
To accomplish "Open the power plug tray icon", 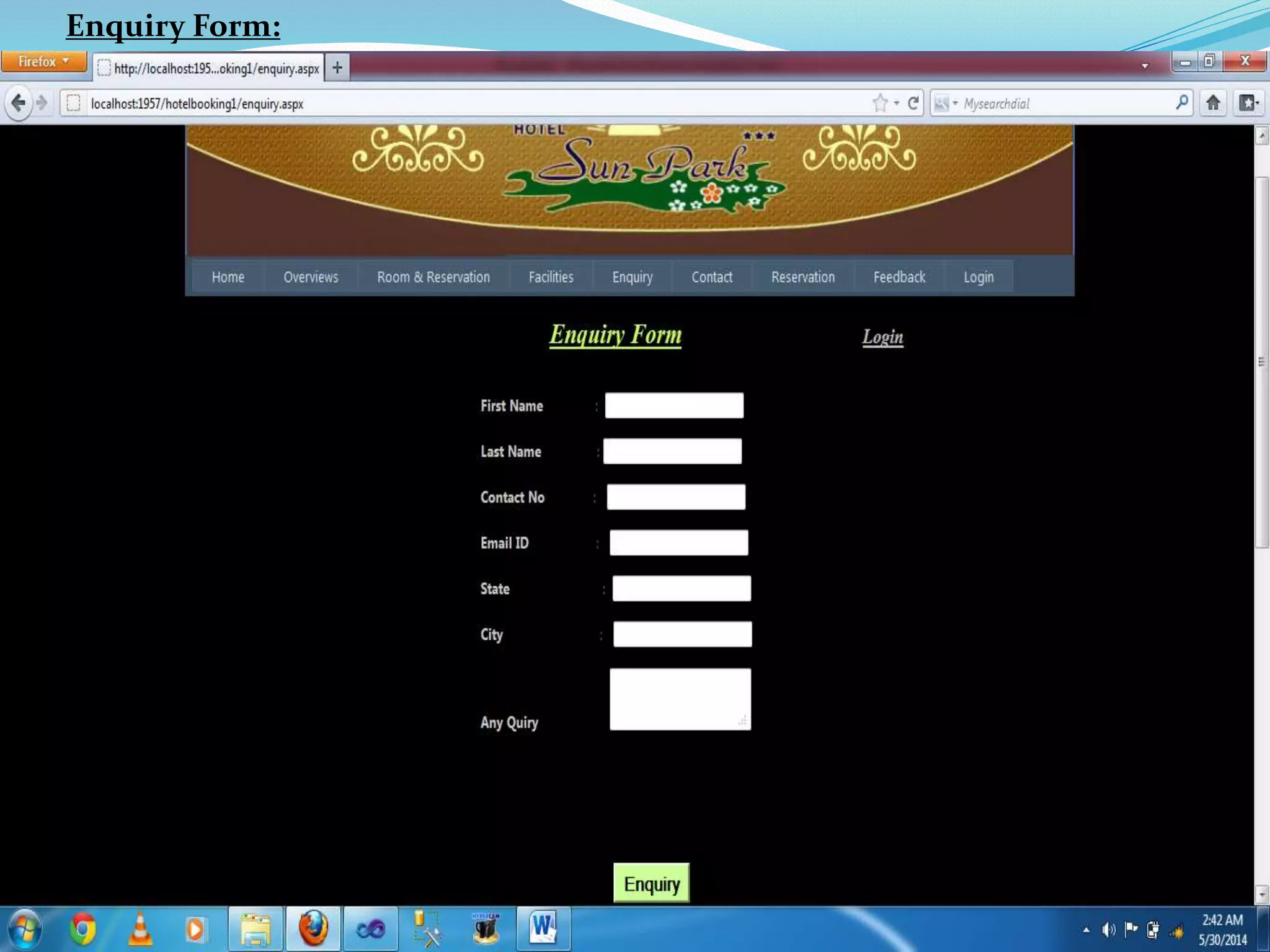I will (1153, 930).
